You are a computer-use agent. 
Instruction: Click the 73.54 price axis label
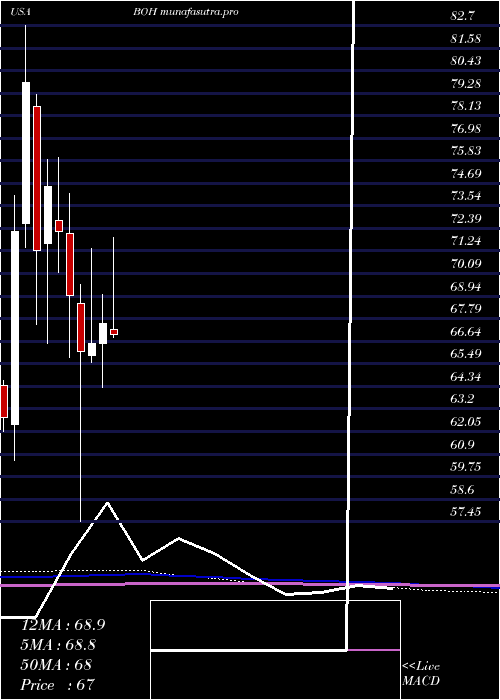466,196
